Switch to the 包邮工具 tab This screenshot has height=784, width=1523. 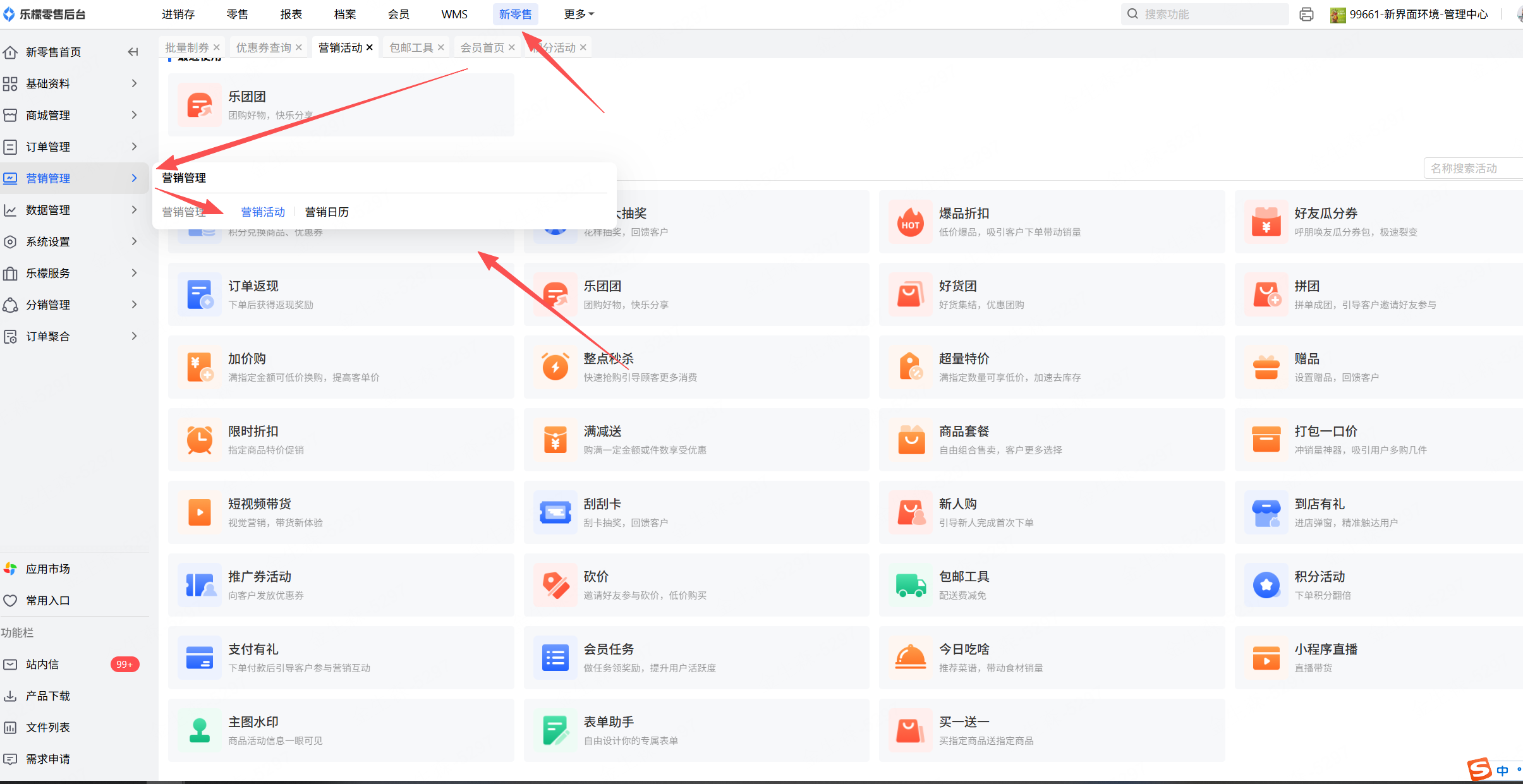pyautogui.click(x=411, y=47)
